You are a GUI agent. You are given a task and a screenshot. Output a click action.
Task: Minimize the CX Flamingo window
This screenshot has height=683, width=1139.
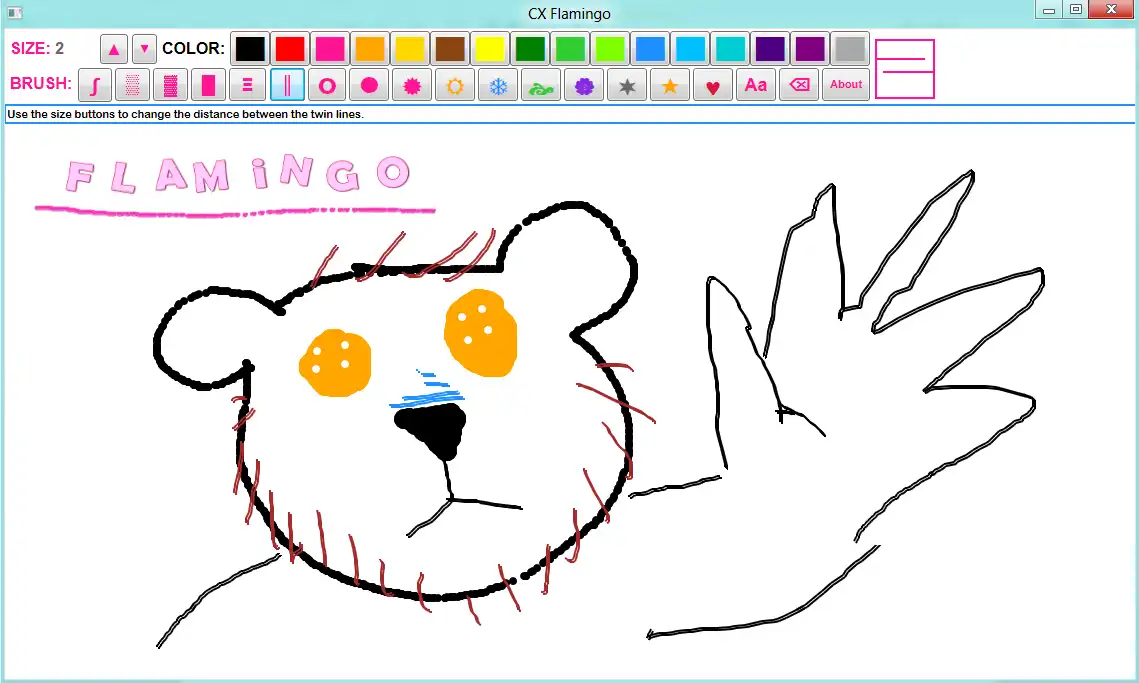pyautogui.click(x=1049, y=9)
